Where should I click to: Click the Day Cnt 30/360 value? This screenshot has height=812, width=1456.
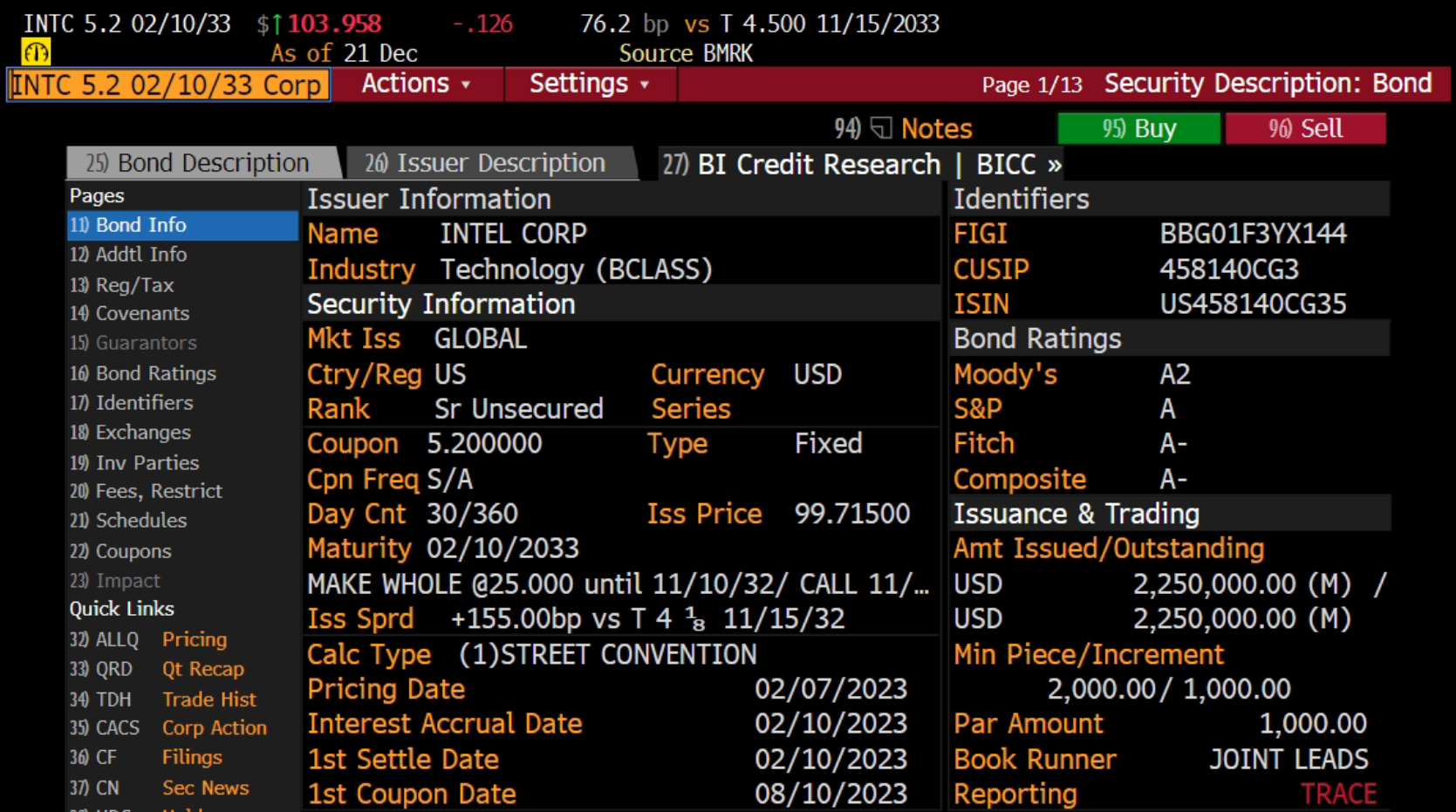pyautogui.click(x=472, y=514)
